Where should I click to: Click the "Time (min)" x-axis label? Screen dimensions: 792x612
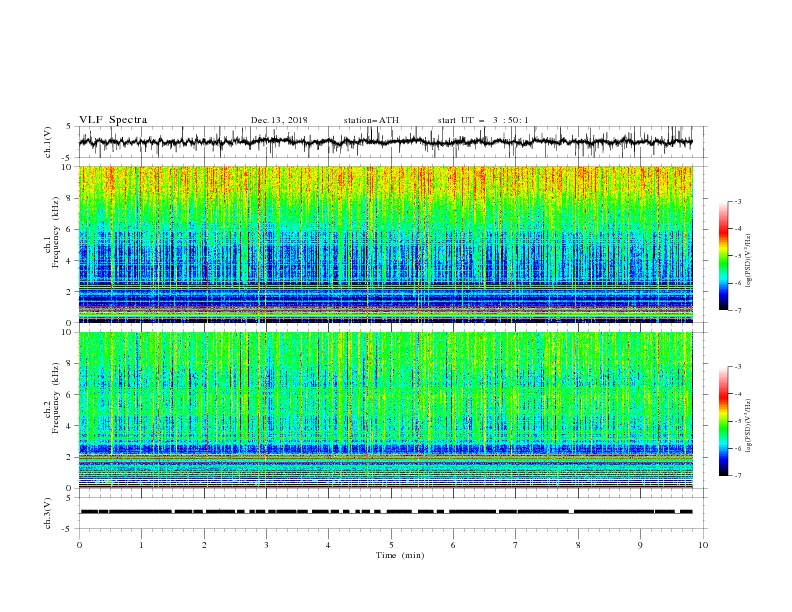pos(400,555)
